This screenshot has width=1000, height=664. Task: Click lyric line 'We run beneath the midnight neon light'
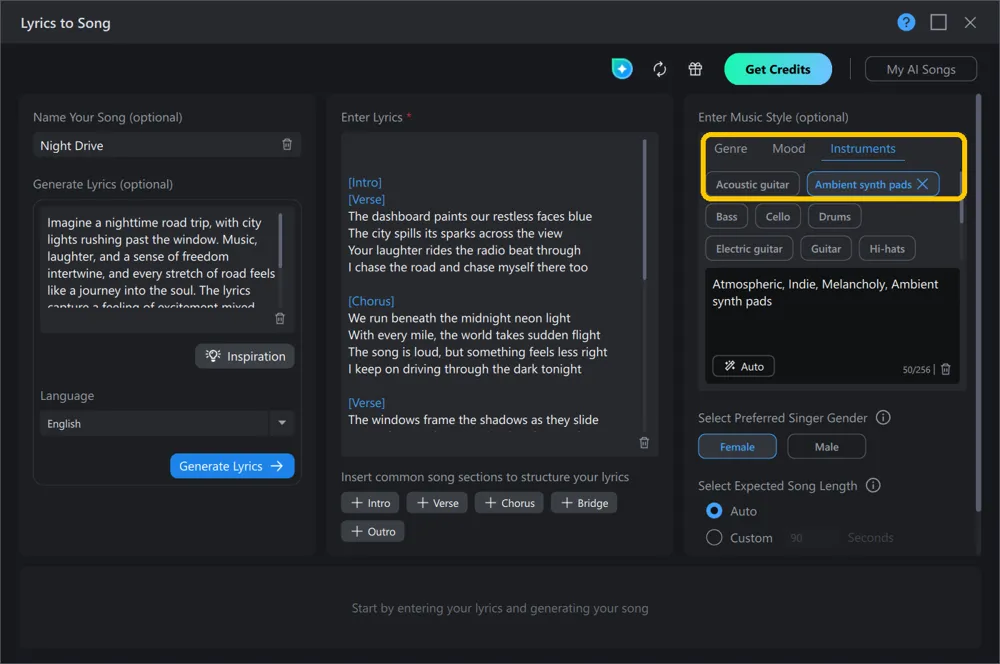point(459,318)
